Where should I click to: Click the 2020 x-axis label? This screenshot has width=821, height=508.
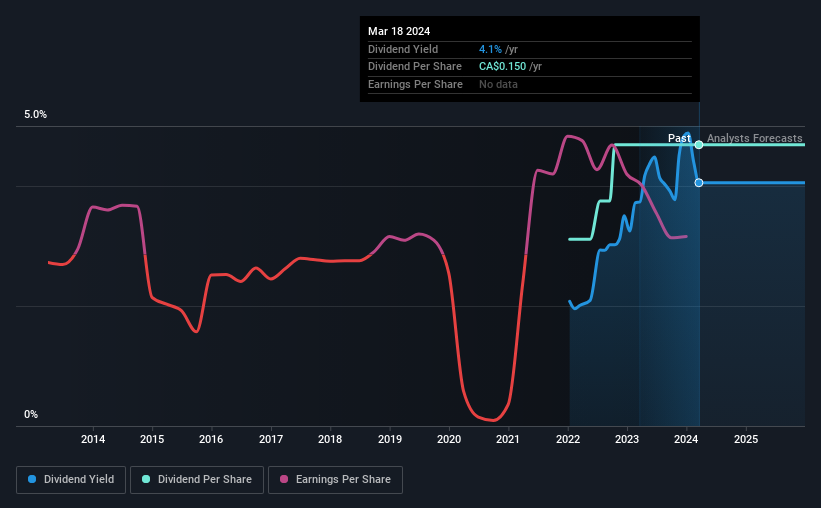pyautogui.click(x=449, y=439)
